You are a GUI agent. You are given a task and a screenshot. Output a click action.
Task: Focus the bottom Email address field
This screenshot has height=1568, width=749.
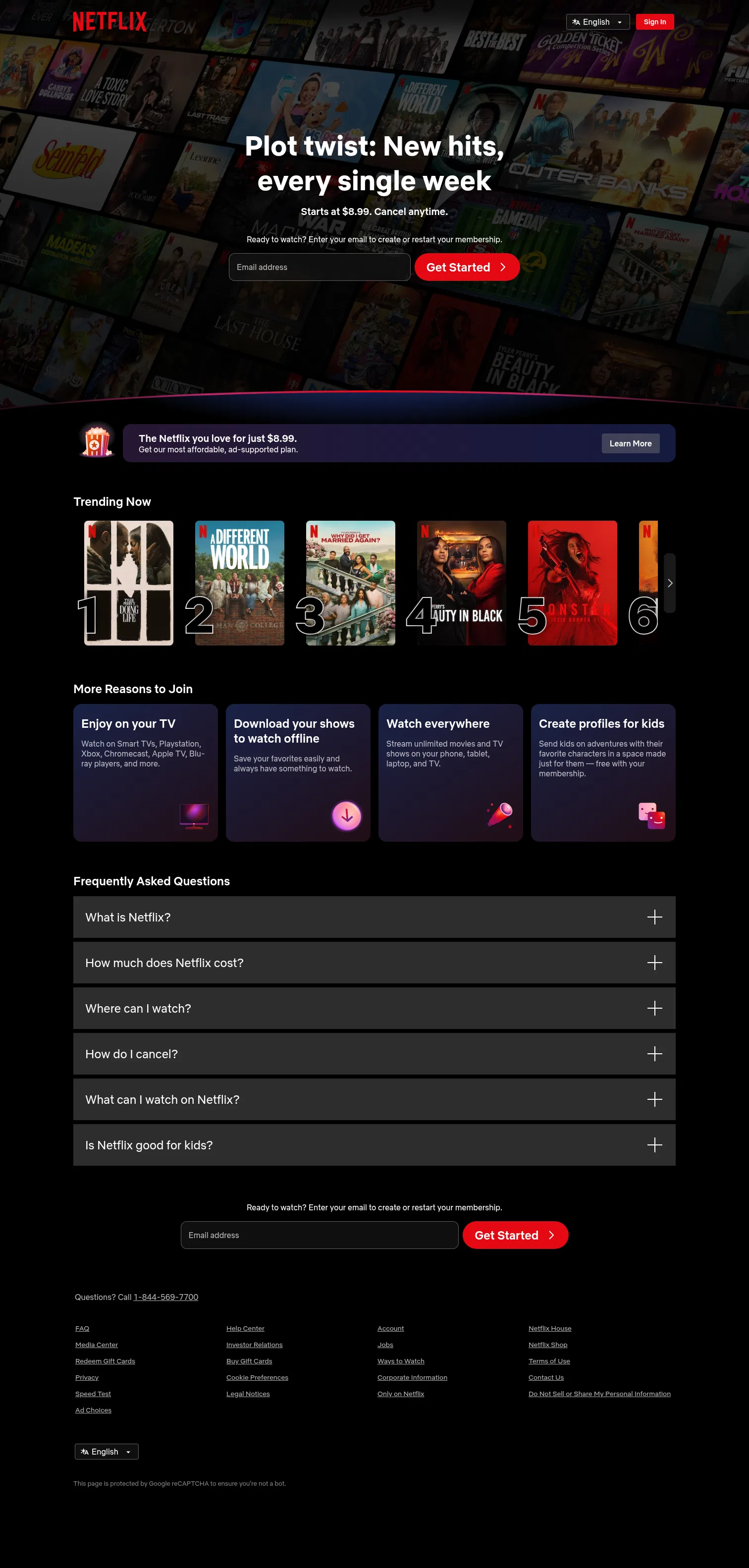click(x=320, y=1235)
